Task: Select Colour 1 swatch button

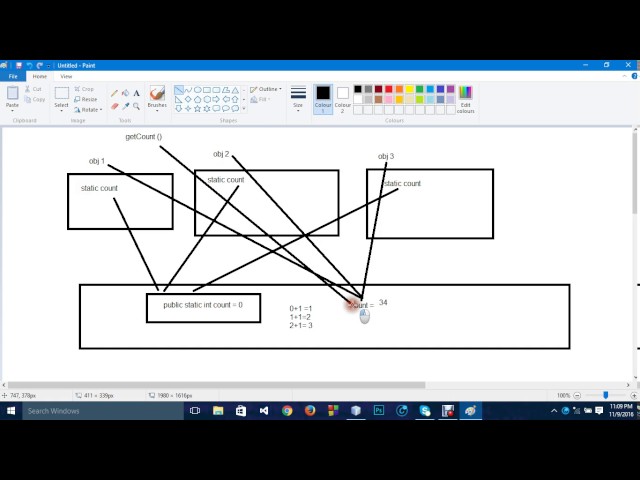Action: pos(323,99)
